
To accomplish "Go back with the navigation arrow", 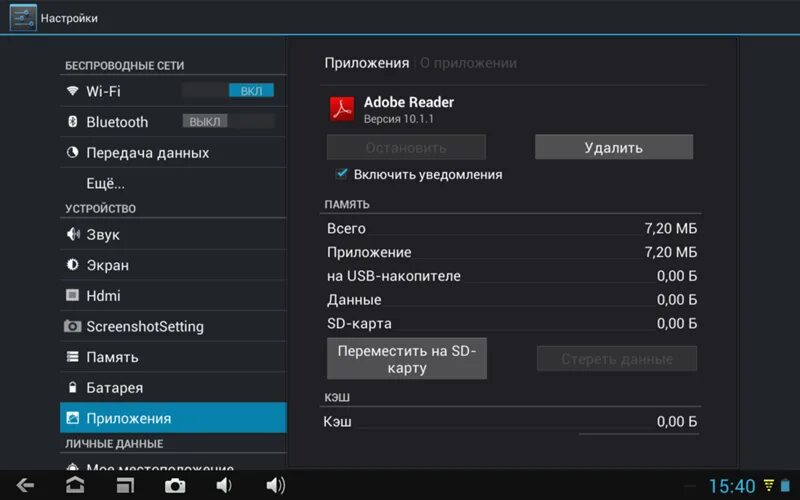I will click(x=25, y=485).
